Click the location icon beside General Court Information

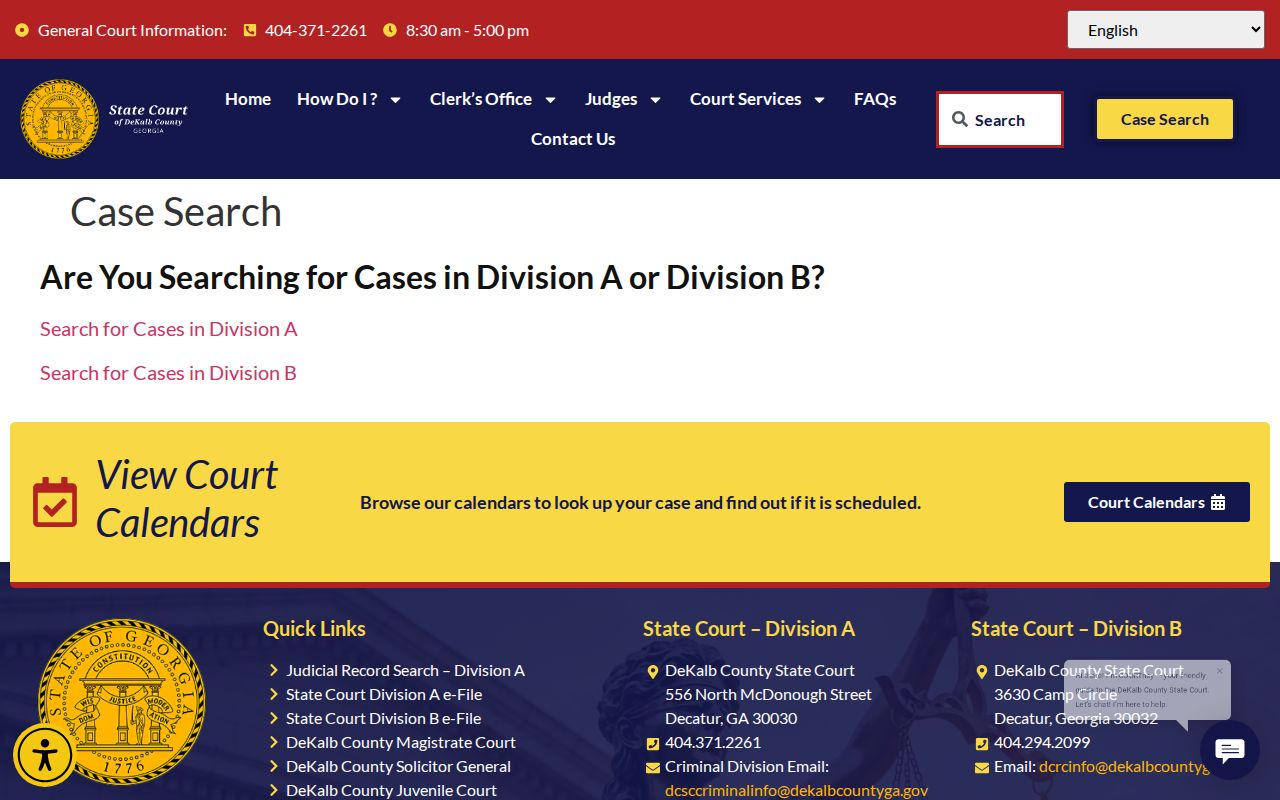click(22, 30)
